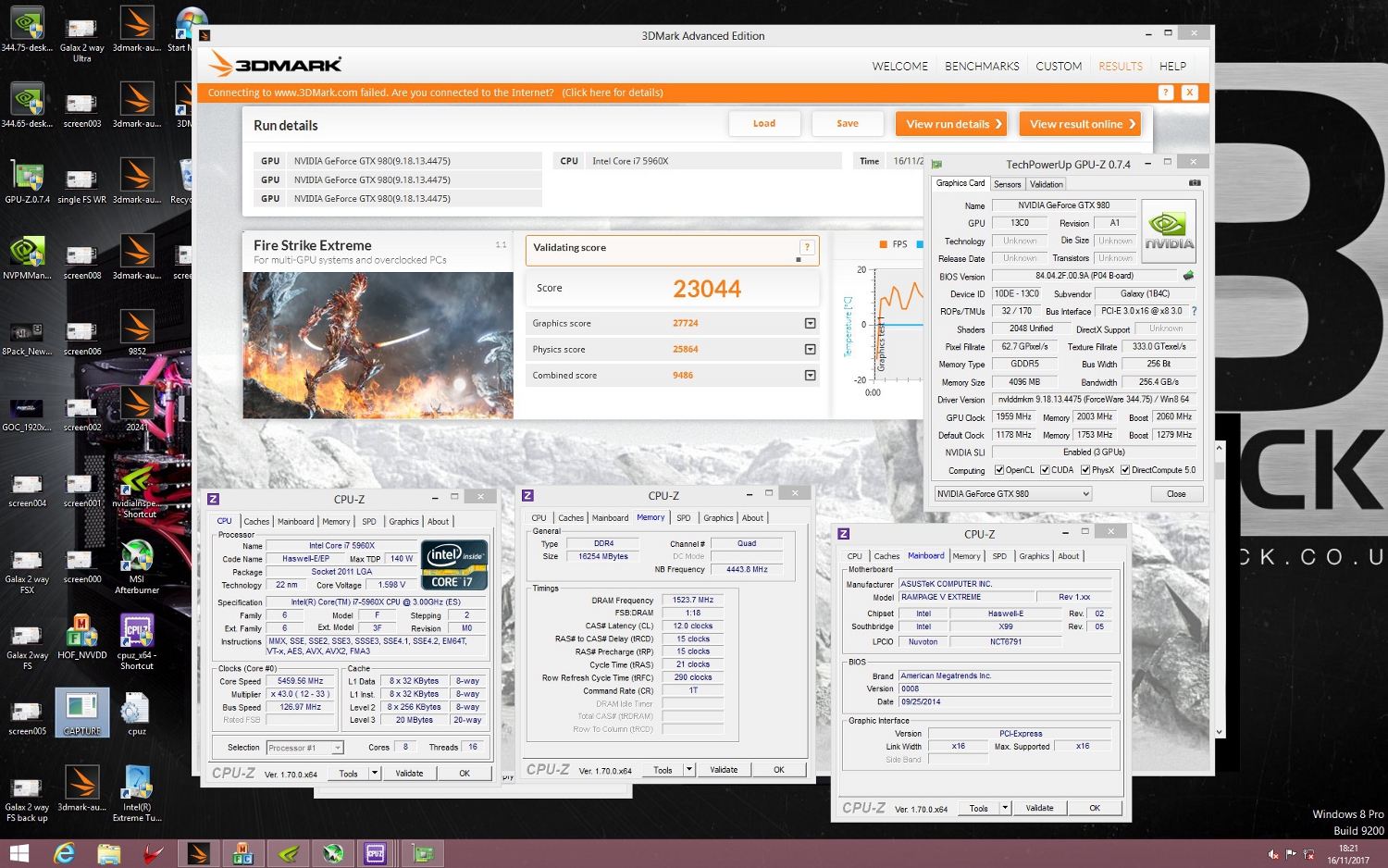Click OK in CPU-Z Mainboard window

(1095, 808)
